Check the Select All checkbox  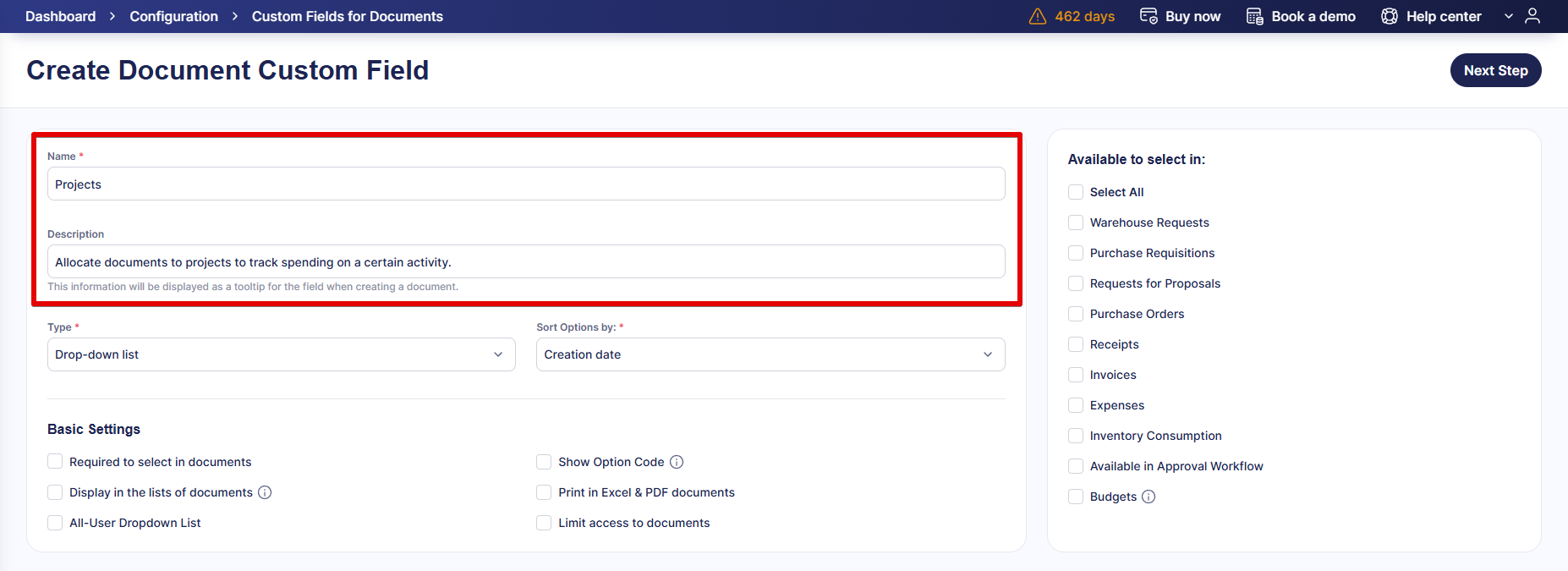(x=1076, y=192)
